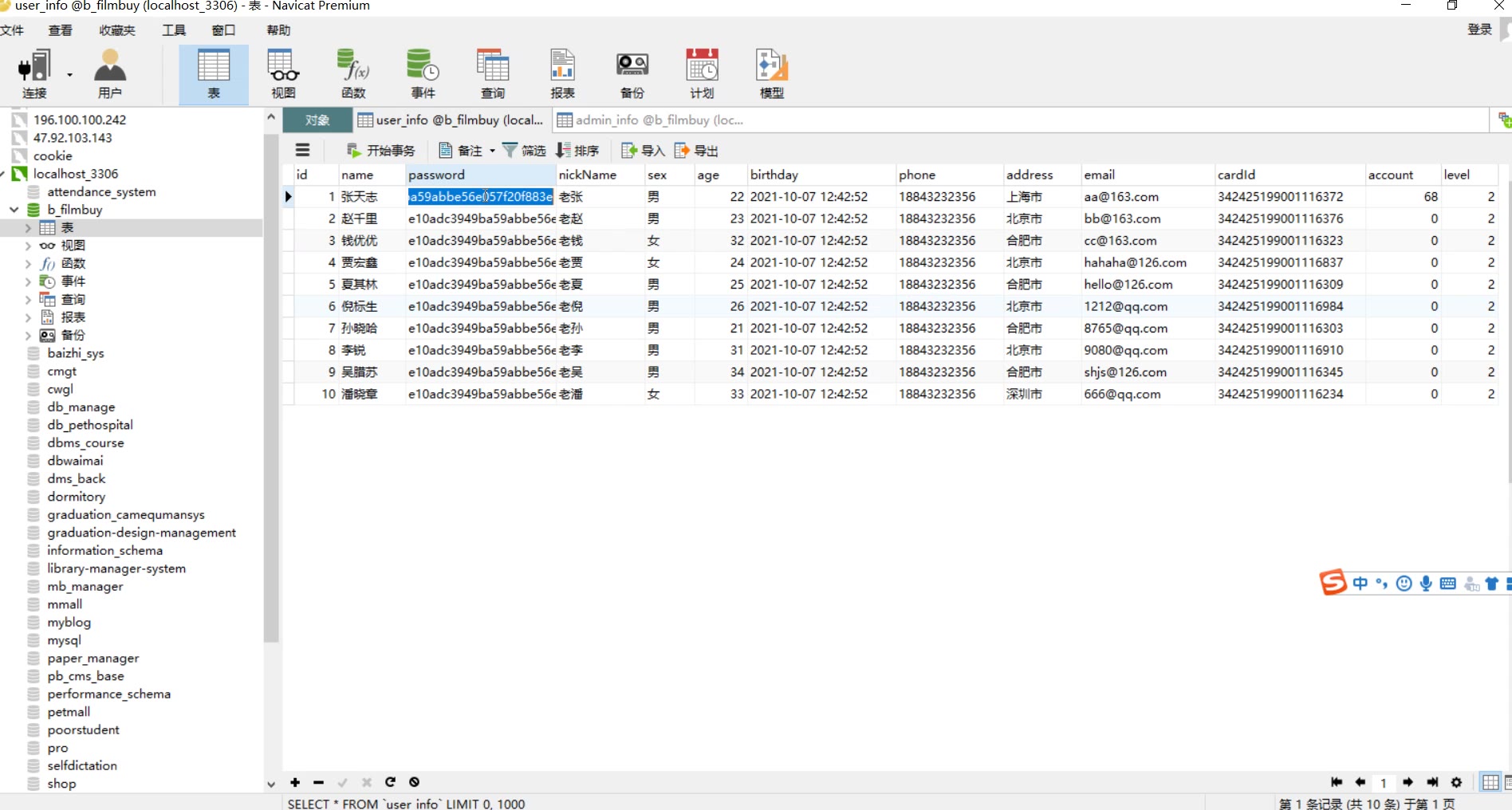Click the User (用户) toolbar icon
Viewport: 1512px width, 810px height.
coord(110,73)
